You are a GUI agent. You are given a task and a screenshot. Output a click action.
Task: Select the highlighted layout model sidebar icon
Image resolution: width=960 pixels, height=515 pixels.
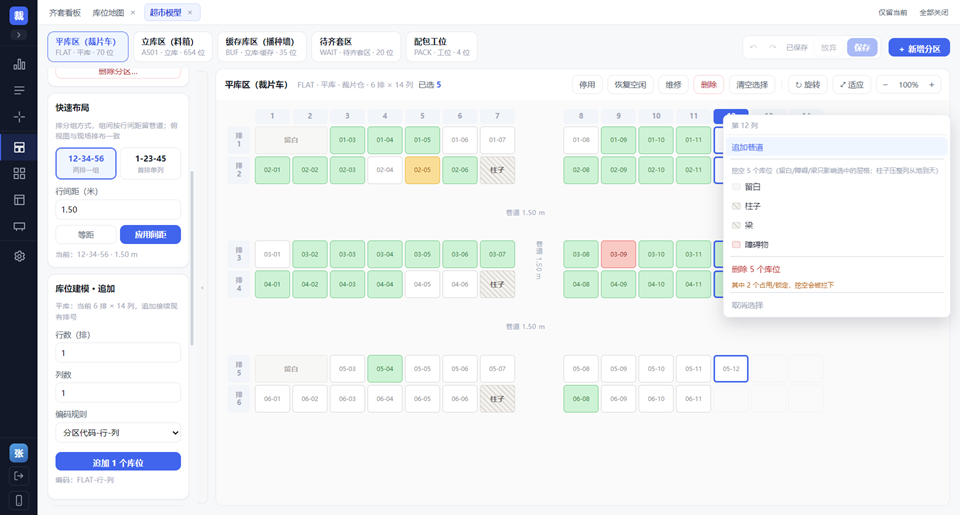[19, 147]
